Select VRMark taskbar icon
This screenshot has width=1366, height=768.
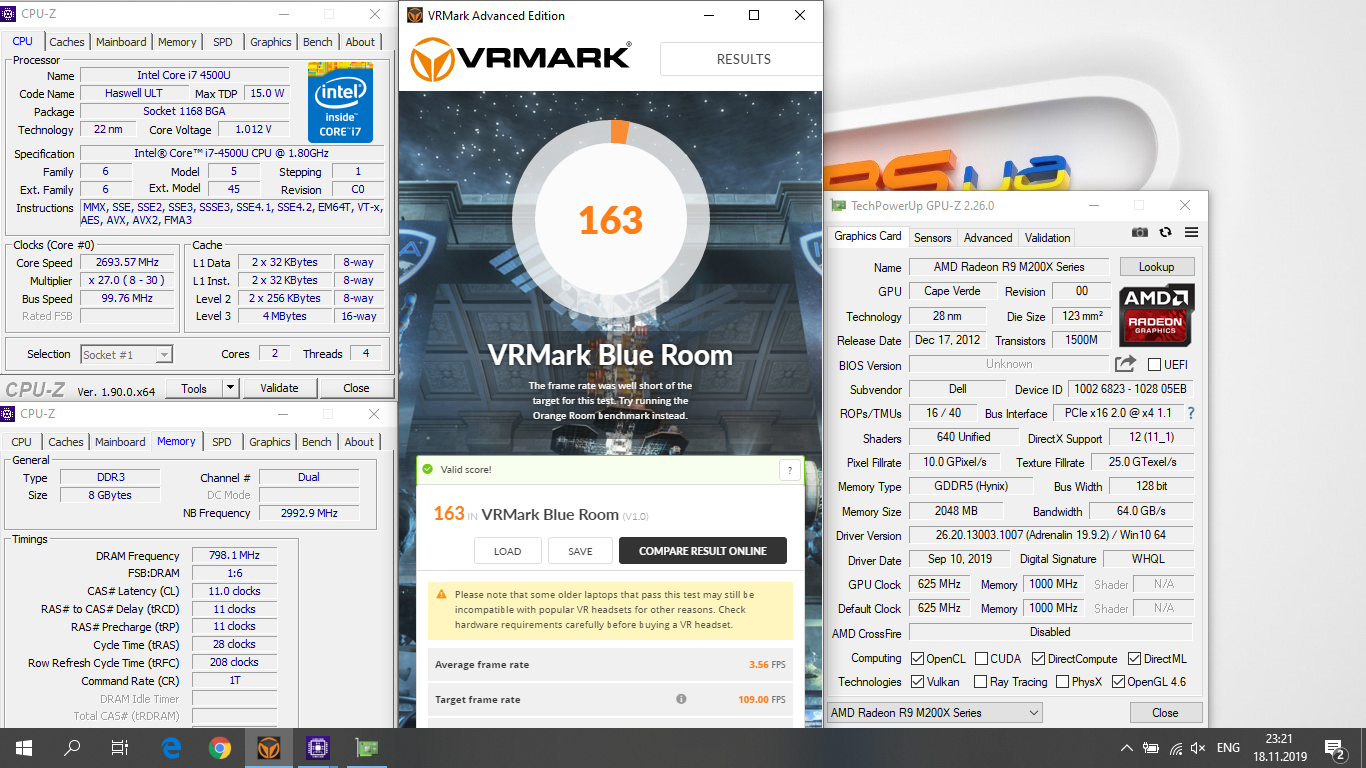pos(268,747)
